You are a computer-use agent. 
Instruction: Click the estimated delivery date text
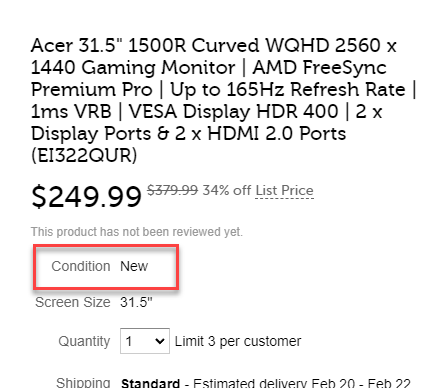click(302, 383)
